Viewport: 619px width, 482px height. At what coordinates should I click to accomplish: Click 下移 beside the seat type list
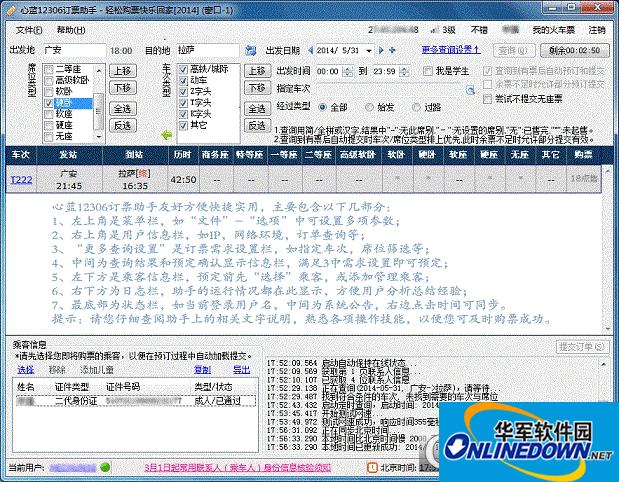tap(123, 88)
